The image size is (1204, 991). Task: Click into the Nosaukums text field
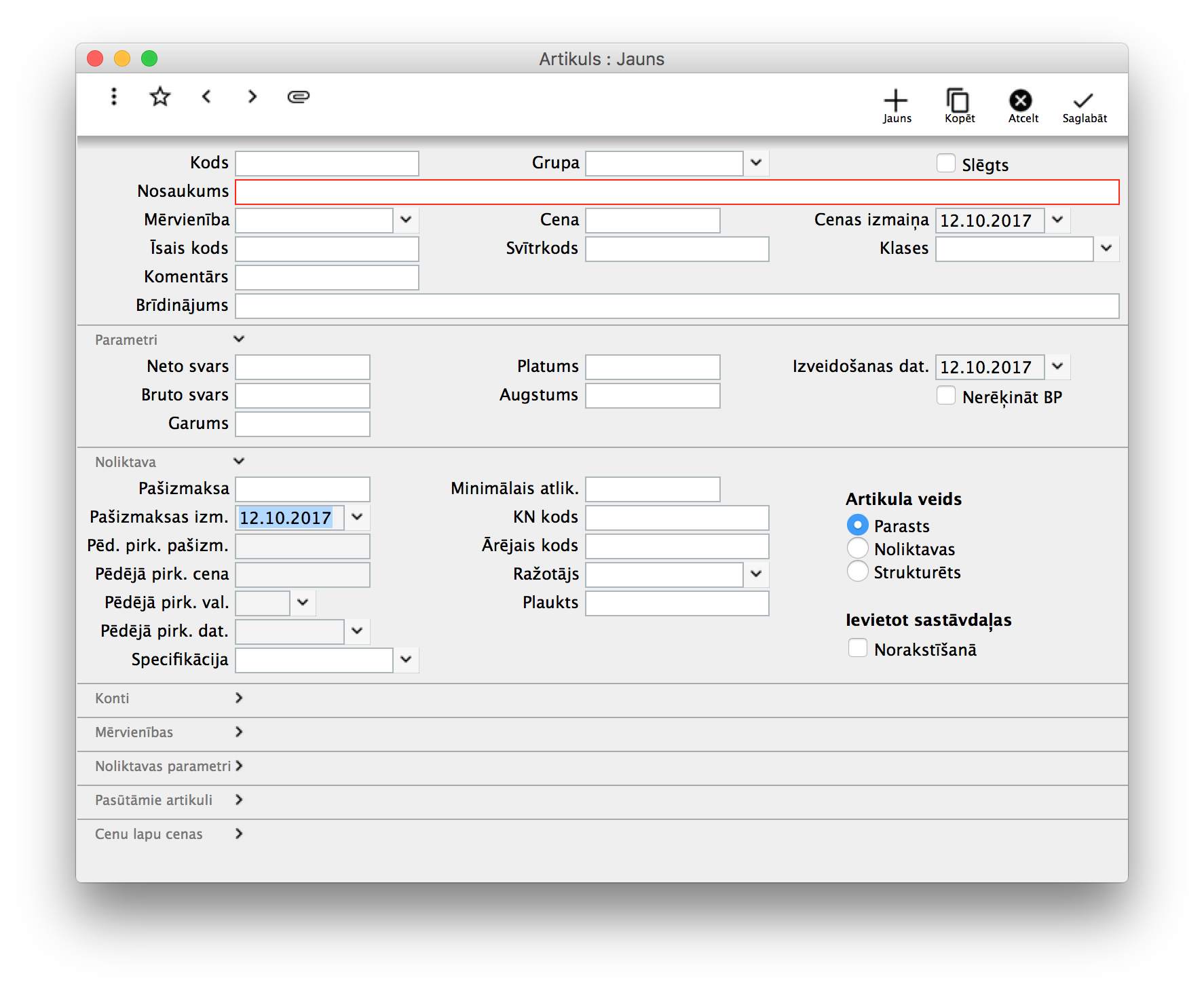point(677,192)
